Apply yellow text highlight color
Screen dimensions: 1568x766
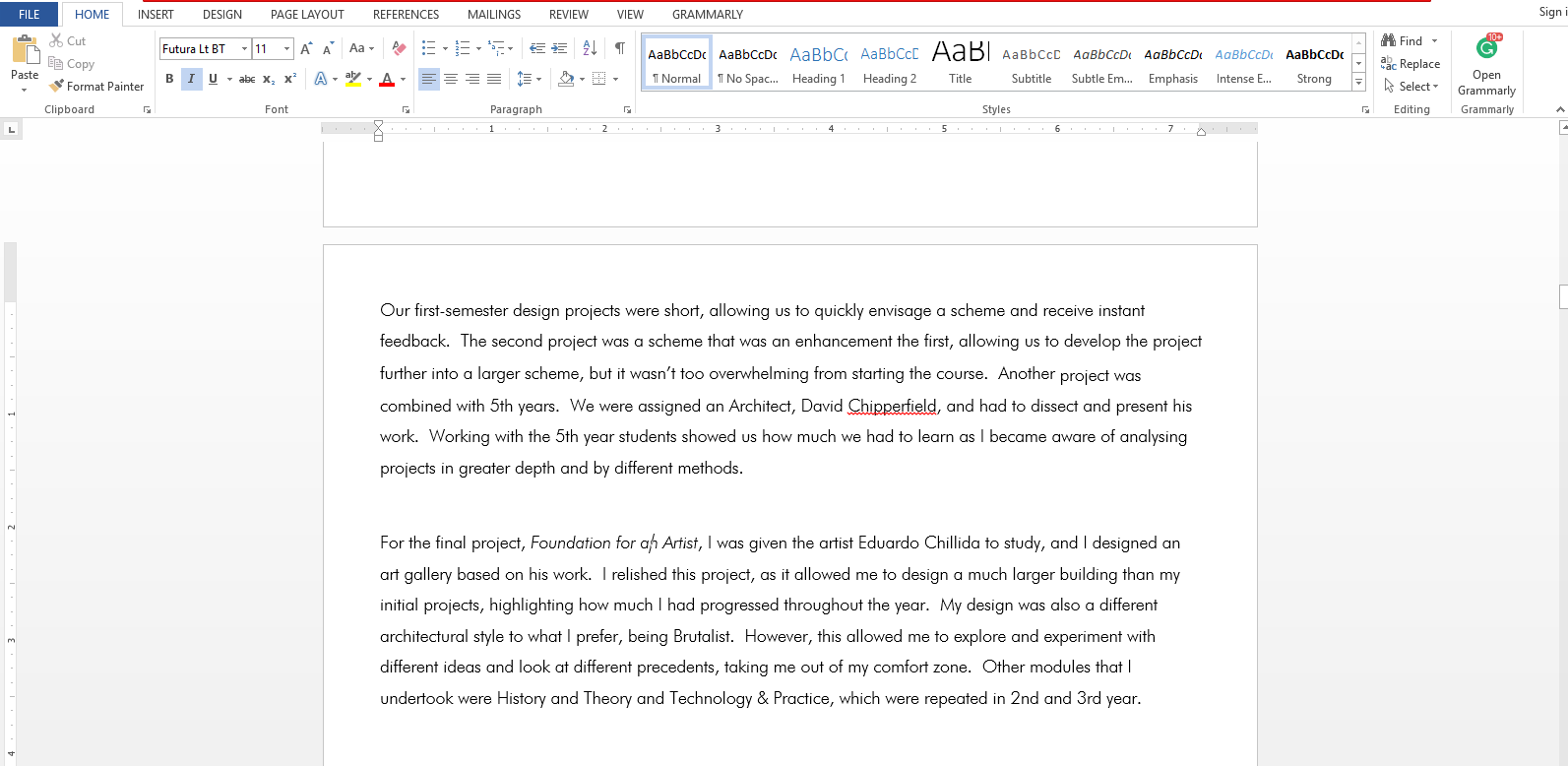click(x=353, y=79)
